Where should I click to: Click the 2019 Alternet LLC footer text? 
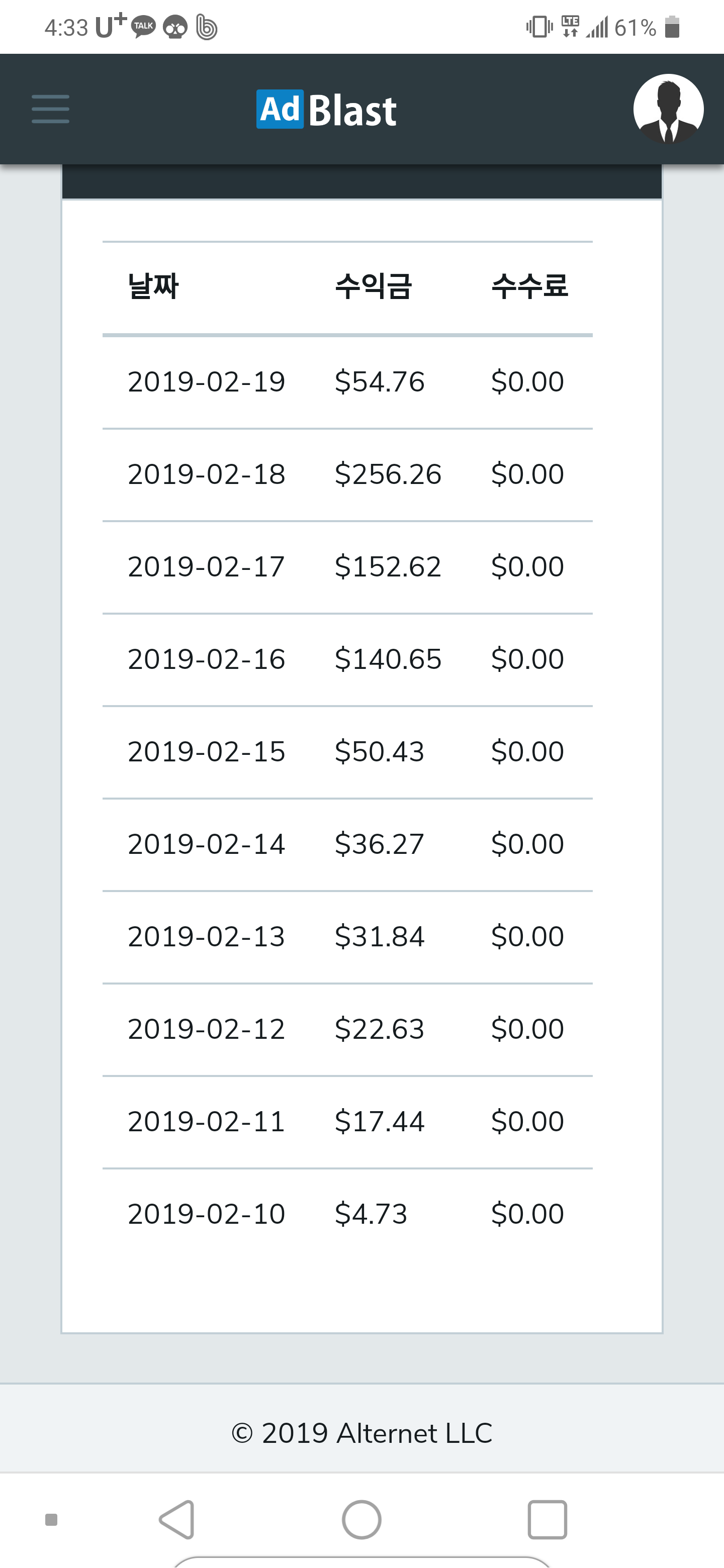(361, 1433)
